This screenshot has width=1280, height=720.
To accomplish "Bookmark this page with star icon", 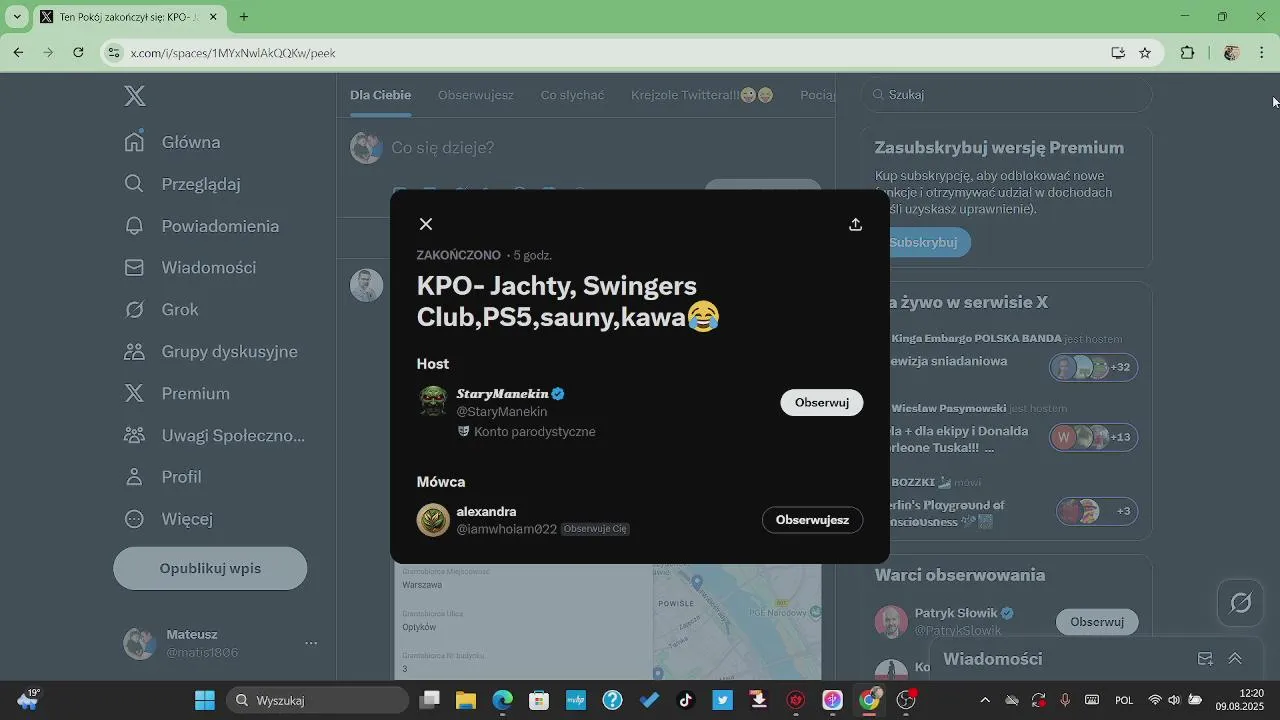I will click(x=1145, y=53).
